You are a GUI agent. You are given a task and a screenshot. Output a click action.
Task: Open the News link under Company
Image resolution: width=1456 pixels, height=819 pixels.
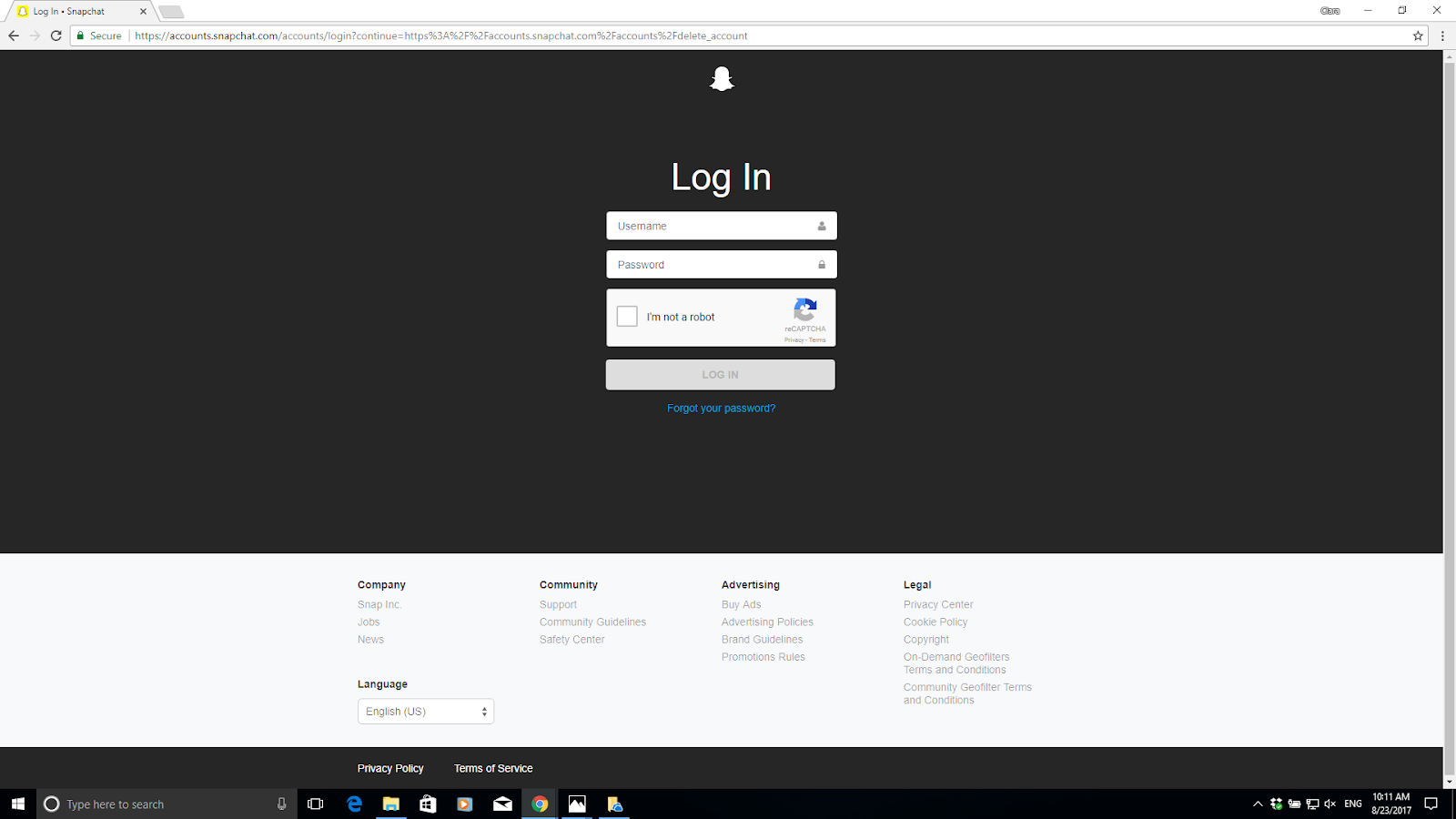[370, 640]
